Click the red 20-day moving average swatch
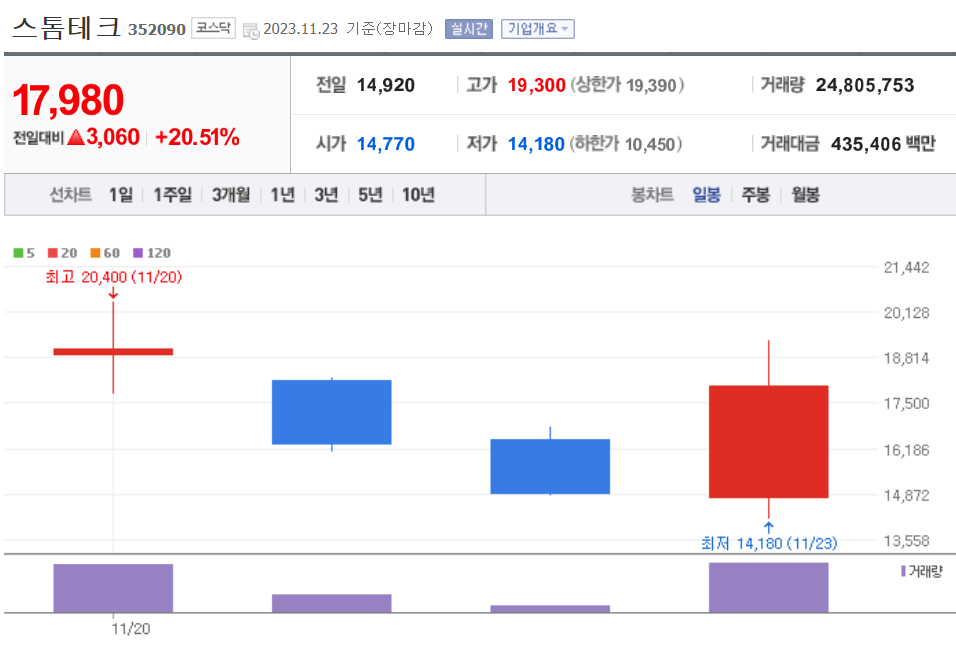Screen dimensions: 956x651 tap(53, 253)
